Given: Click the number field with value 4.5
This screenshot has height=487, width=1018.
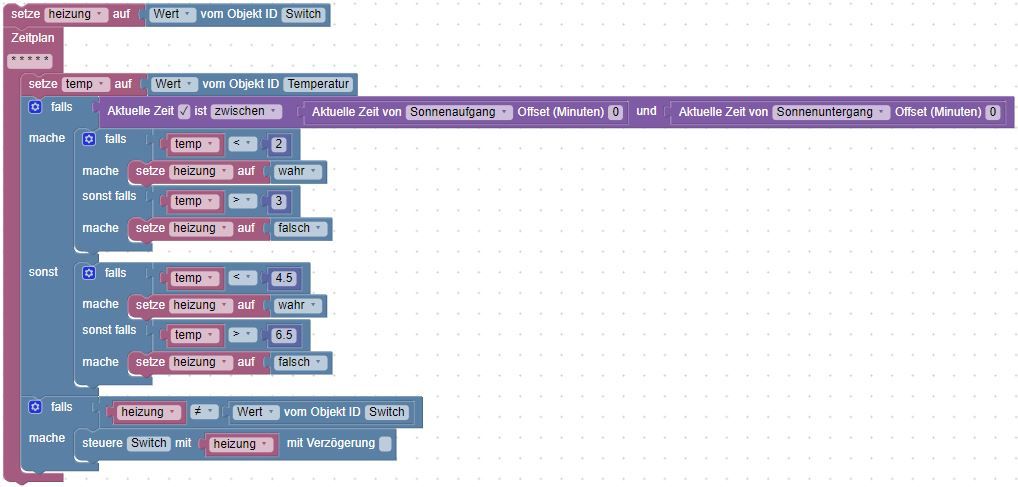Looking at the screenshot, I should pyautogui.click(x=284, y=278).
